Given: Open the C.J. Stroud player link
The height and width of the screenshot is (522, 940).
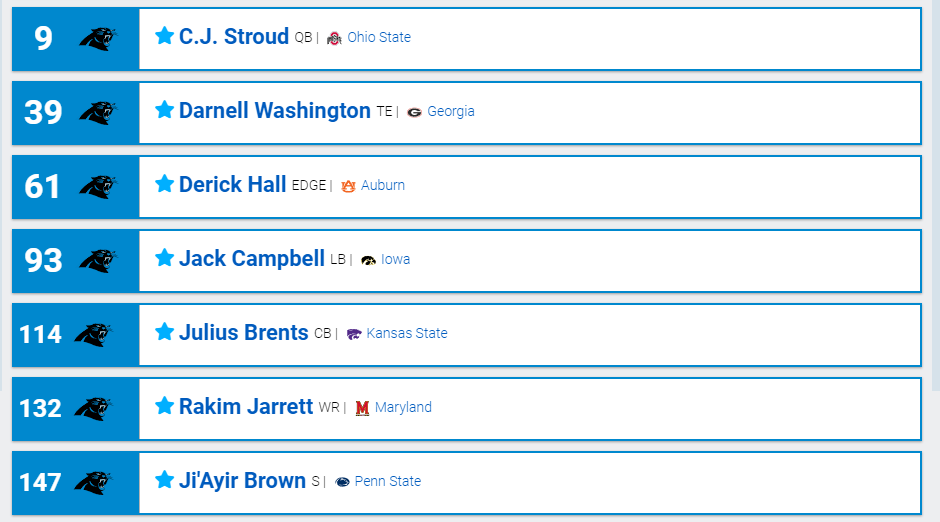Looking at the screenshot, I should click(x=234, y=37).
